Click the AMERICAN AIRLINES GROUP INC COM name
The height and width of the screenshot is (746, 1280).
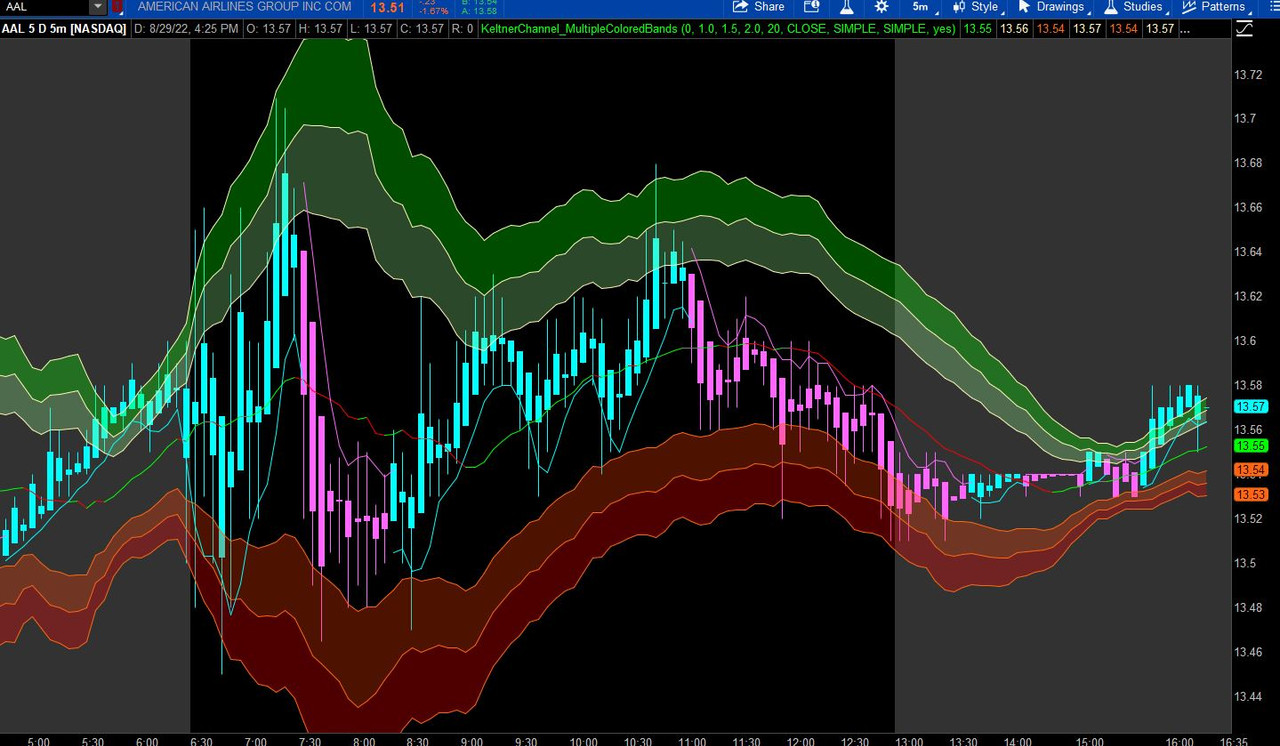[244, 7]
